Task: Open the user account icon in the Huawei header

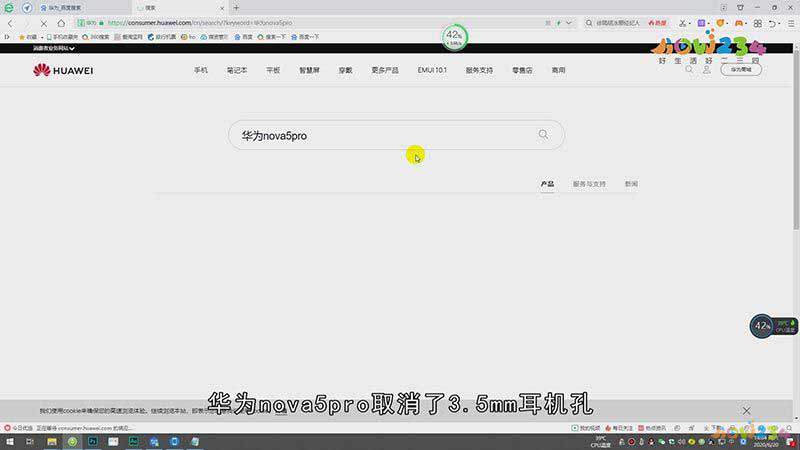Action: 707,70
